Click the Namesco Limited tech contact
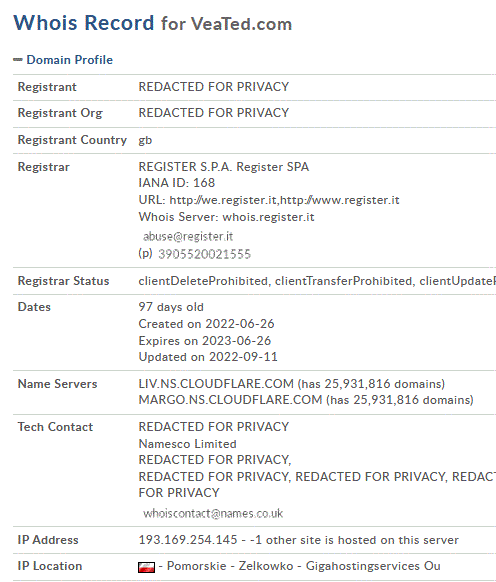This screenshot has width=496, height=582. point(187,444)
